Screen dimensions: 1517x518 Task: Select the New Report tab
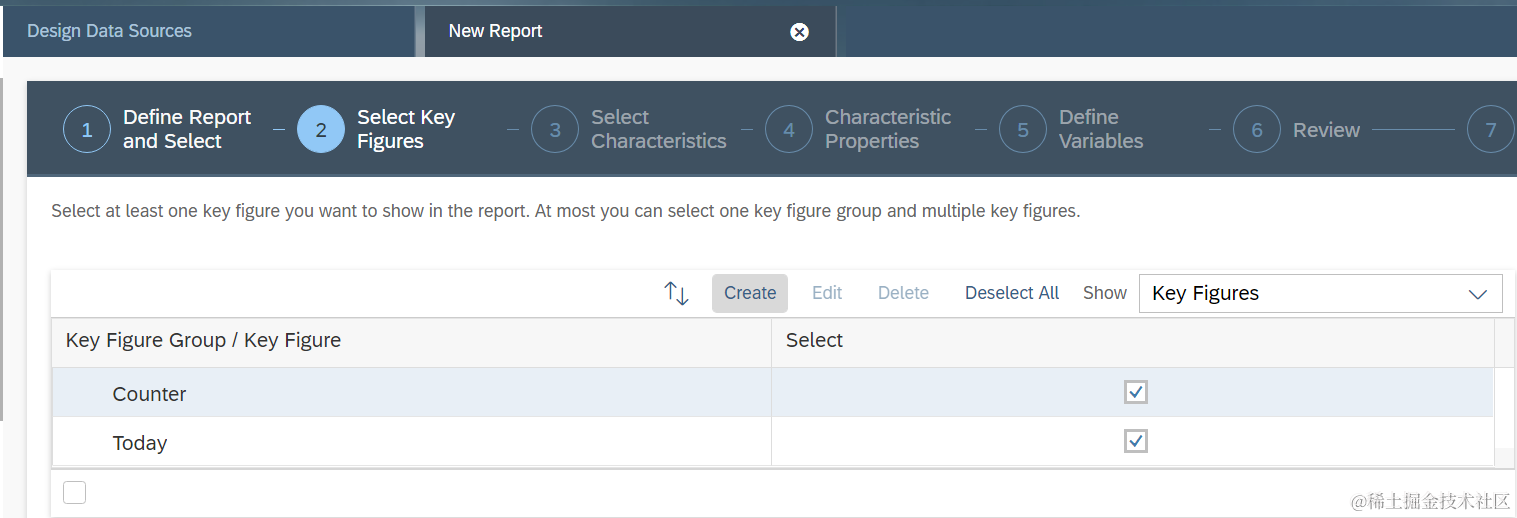496,31
